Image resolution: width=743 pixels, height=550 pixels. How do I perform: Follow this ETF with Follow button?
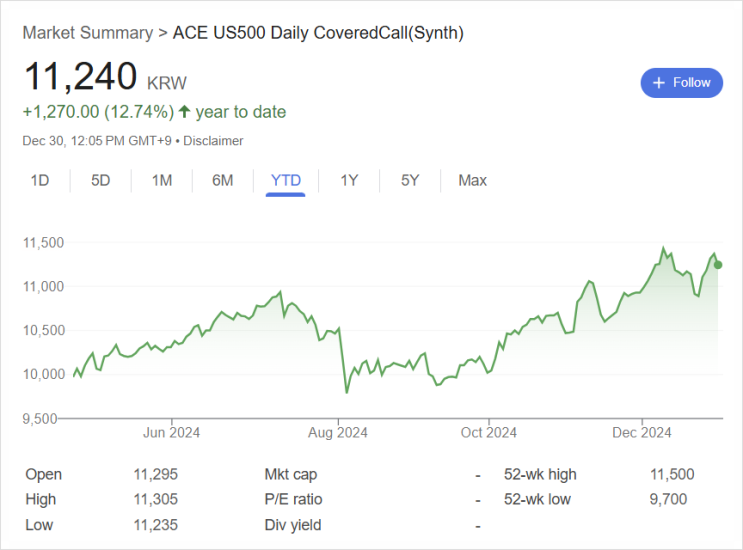point(681,83)
